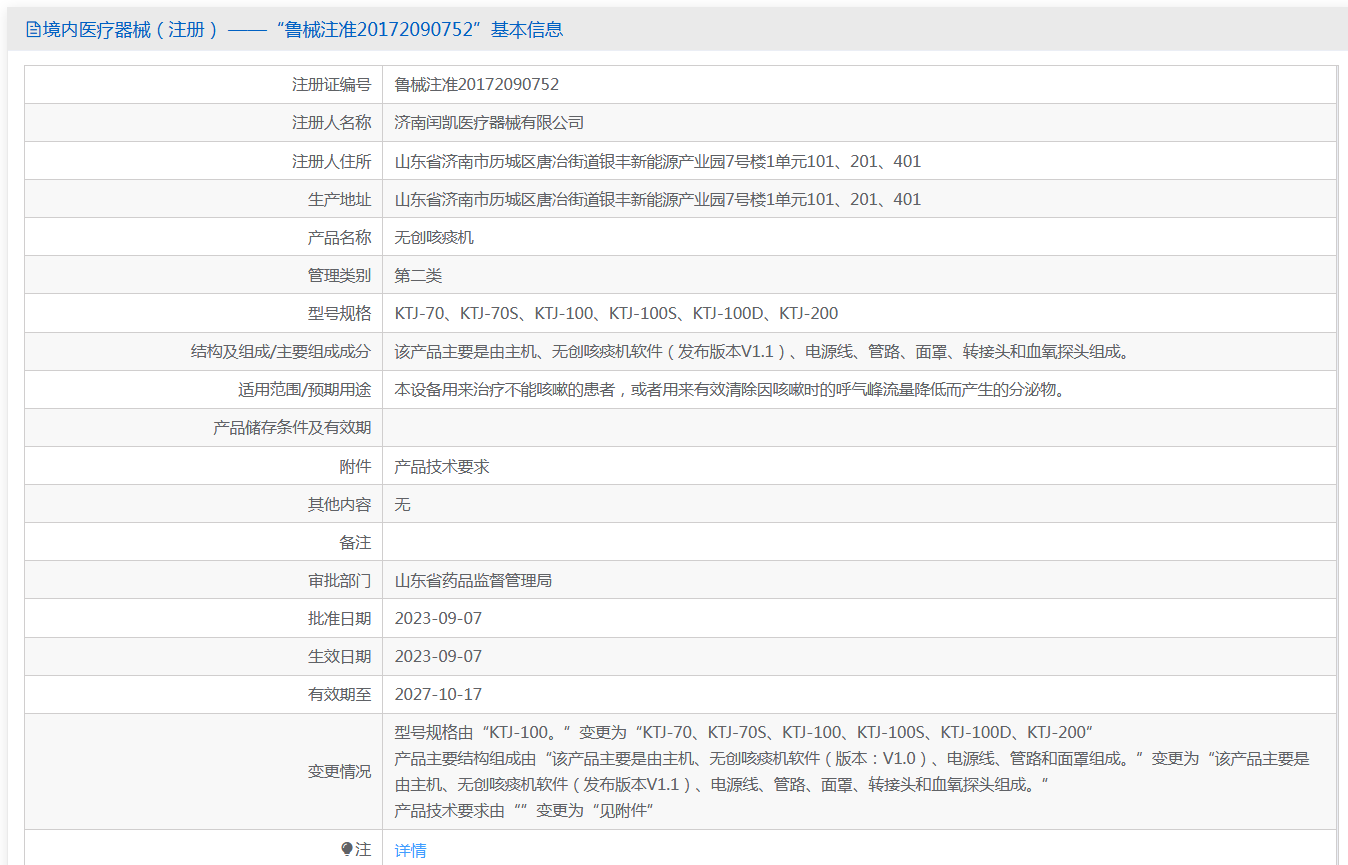Click the 产品技术要求 value in the 附件 row
Image resolution: width=1348 pixels, height=865 pixels.
(x=442, y=466)
